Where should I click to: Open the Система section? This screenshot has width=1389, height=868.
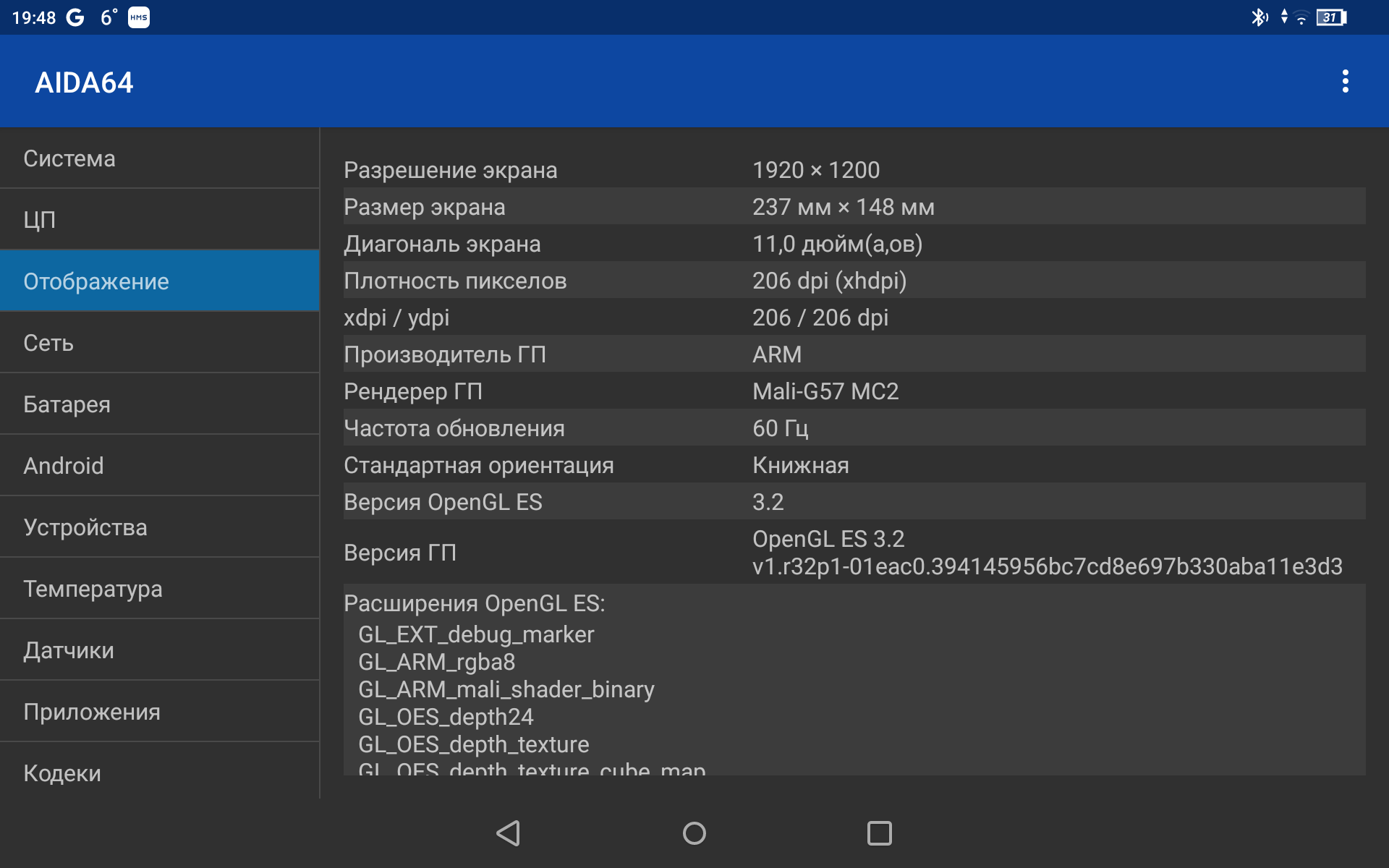(159, 158)
